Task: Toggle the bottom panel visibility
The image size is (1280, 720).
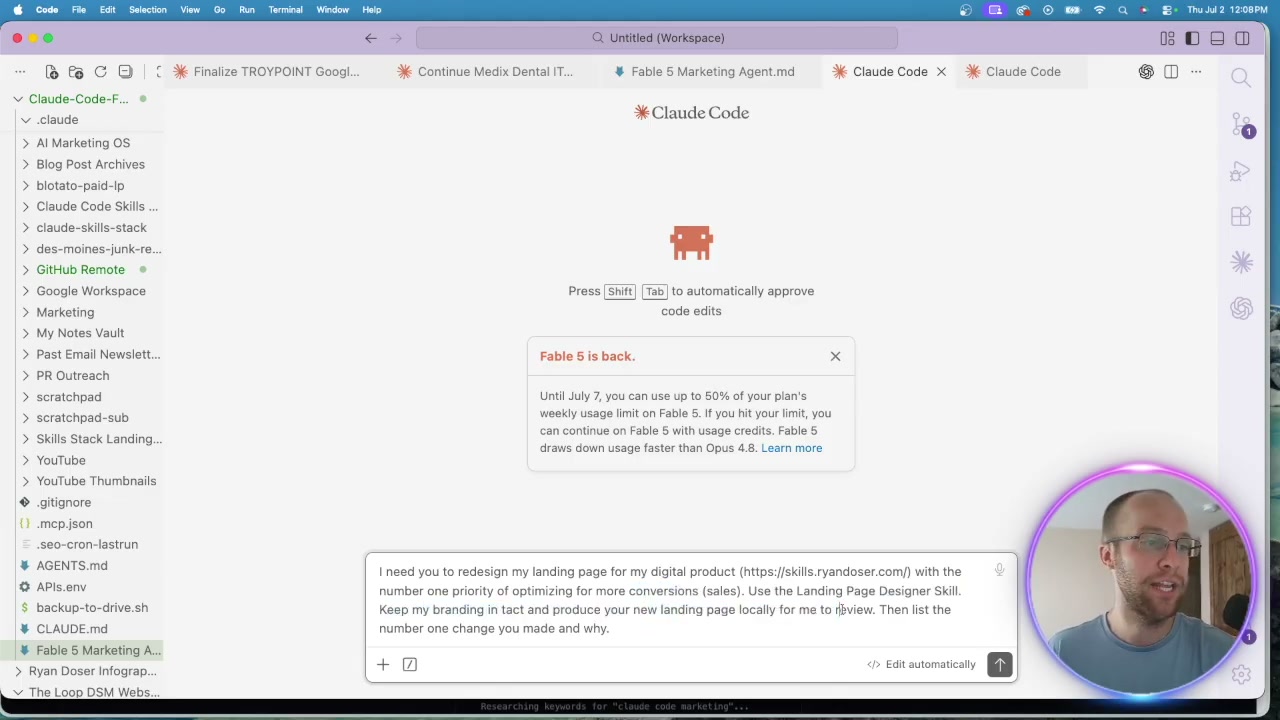Action: (x=1217, y=38)
